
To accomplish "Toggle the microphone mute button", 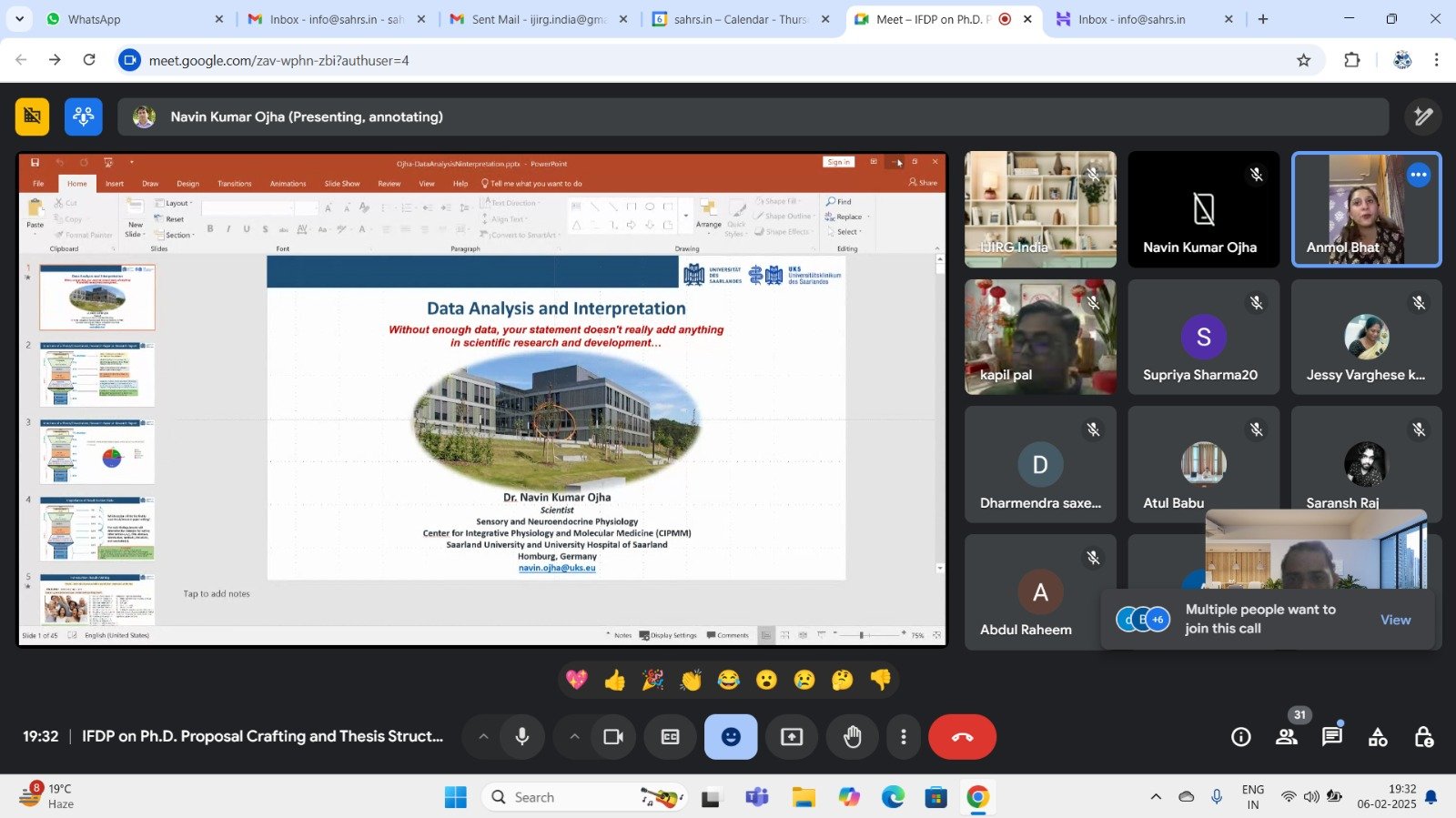I will pyautogui.click(x=522, y=737).
